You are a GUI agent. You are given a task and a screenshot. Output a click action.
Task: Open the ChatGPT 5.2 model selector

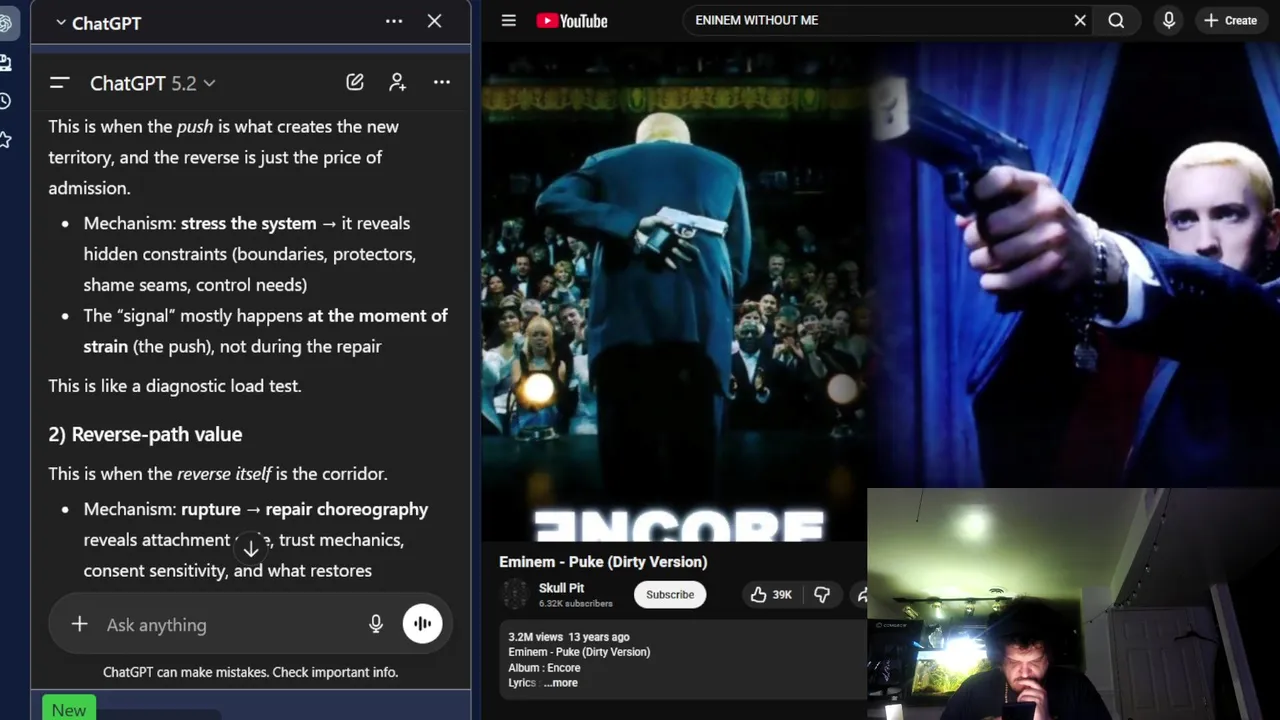pos(152,83)
